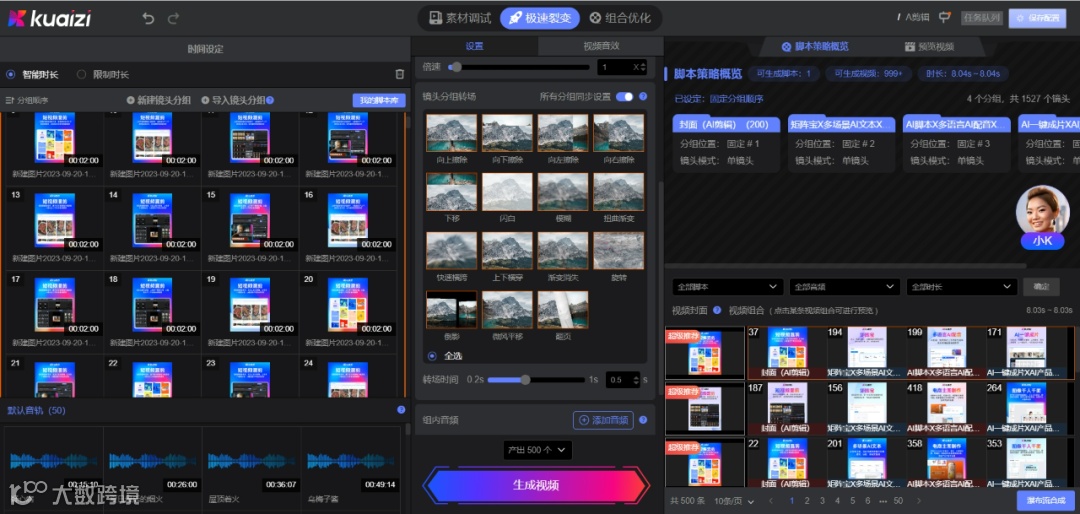
Task: Open 分组顺序 group order setting
Action: [x=27, y=100]
